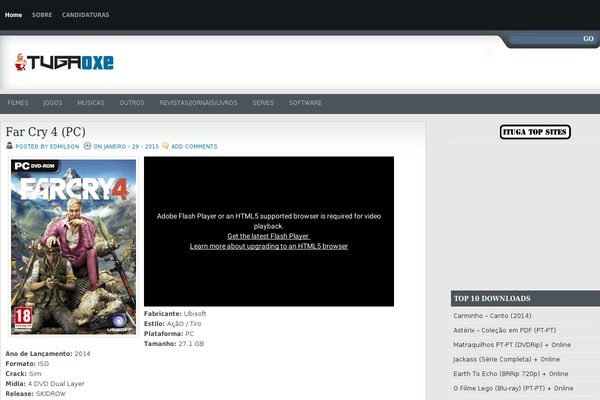Open the Home navigation link

click(x=13, y=15)
